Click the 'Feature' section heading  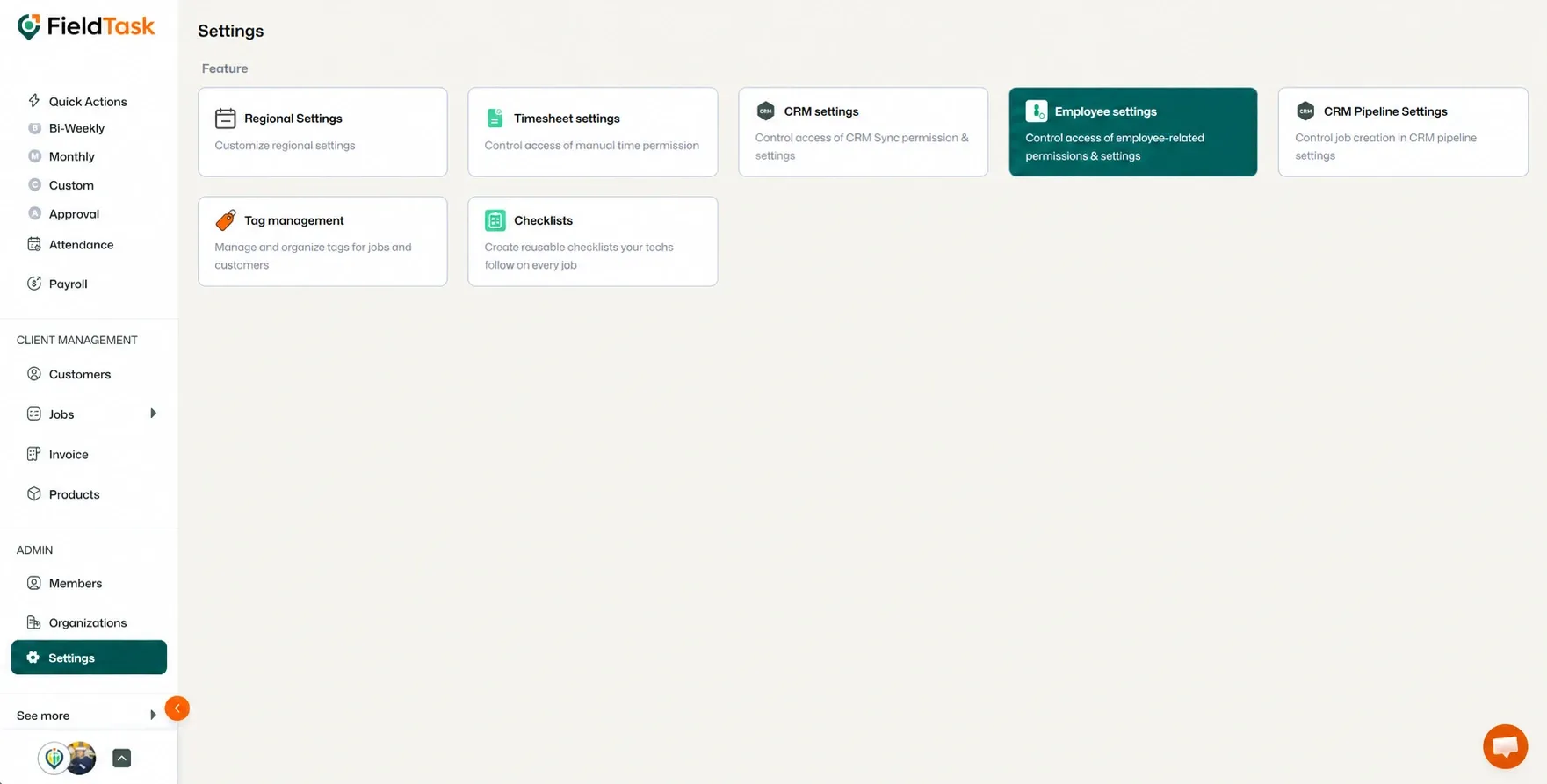pyautogui.click(x=225, y=68)
